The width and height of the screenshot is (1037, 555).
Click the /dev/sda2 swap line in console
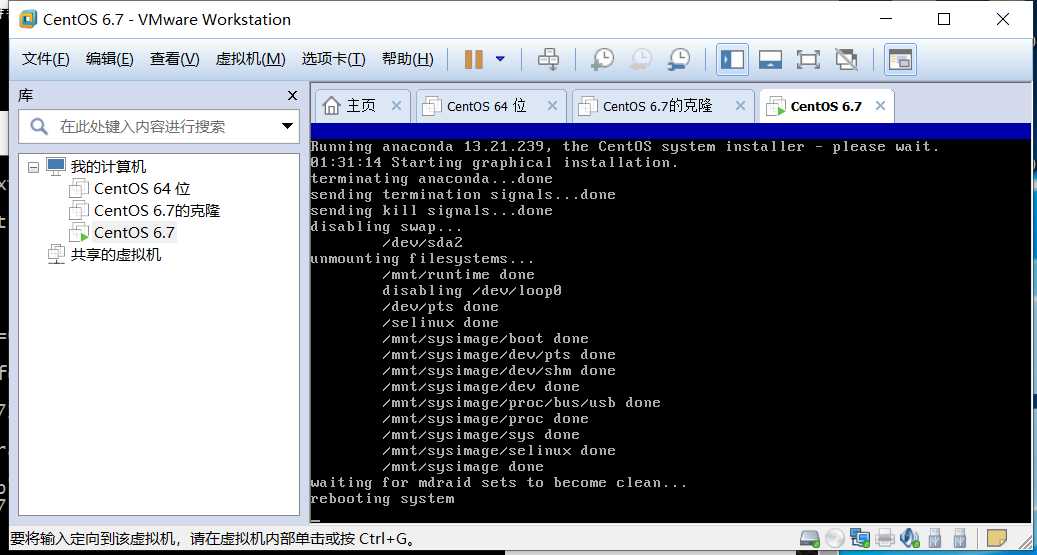click(422, 243)
